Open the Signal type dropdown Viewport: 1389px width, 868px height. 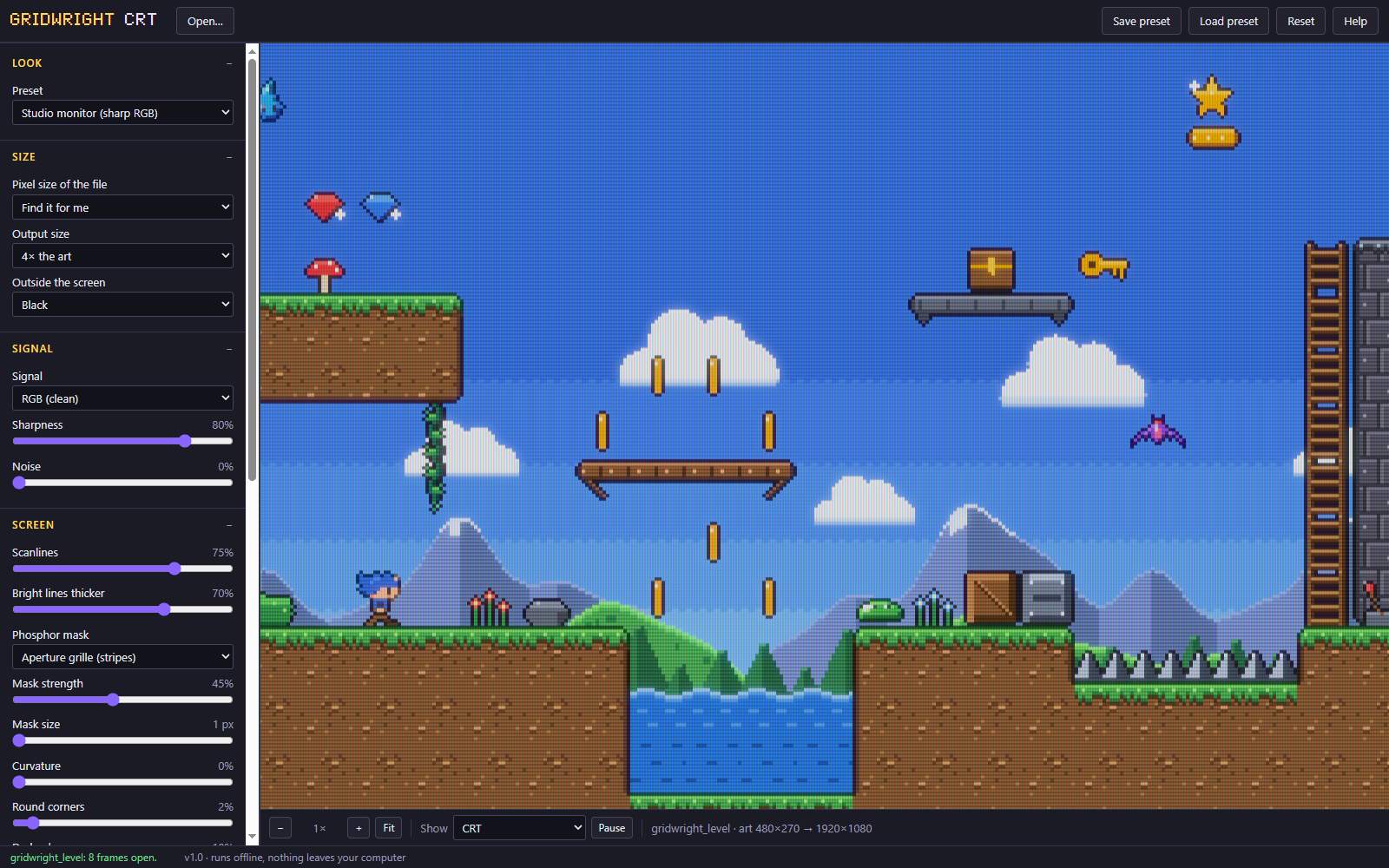coord(122,398)
